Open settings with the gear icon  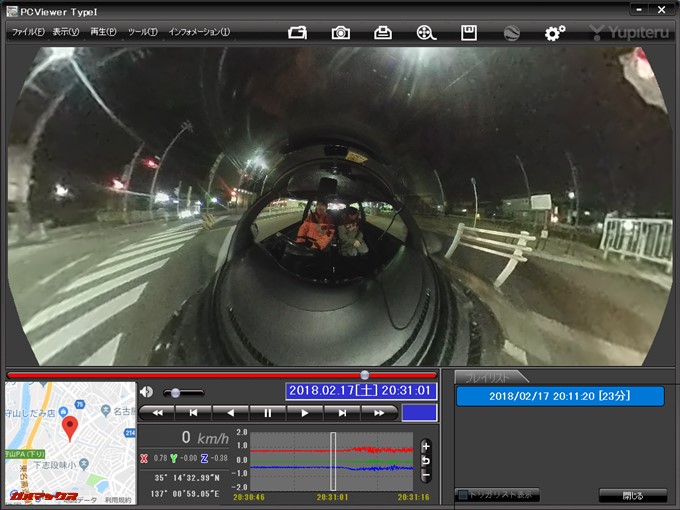[554, 33]
